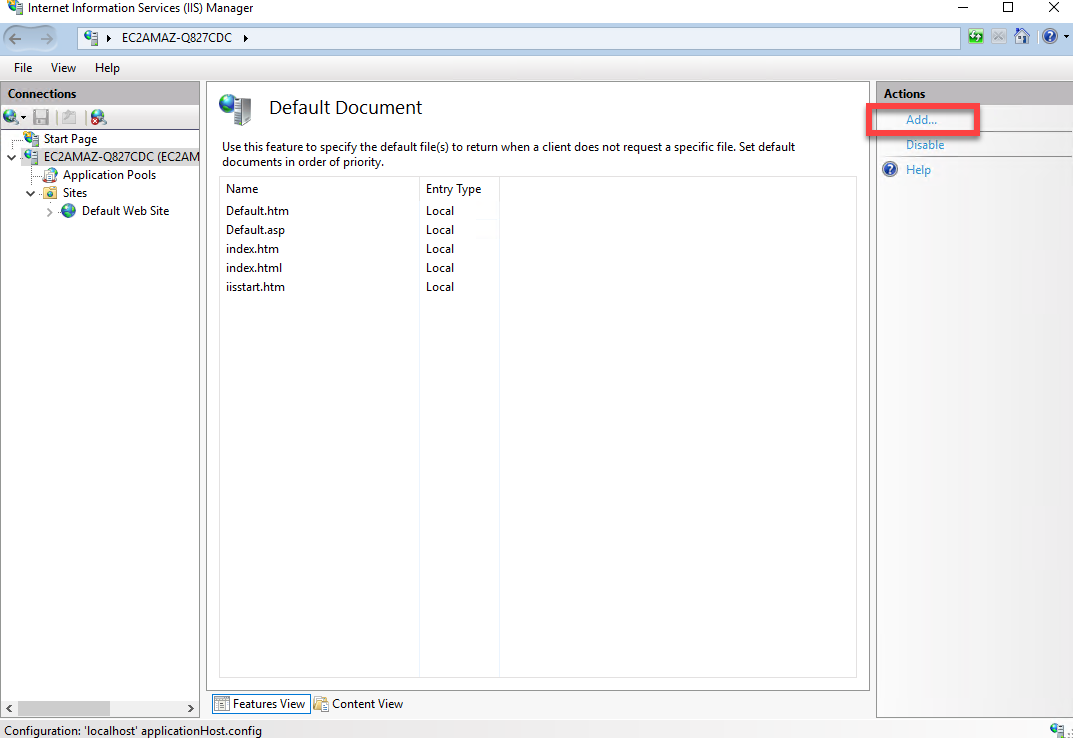This screenshot has width=1073, height=738.
Task: Expand the Default Web Site node
Action: (50, 212)
